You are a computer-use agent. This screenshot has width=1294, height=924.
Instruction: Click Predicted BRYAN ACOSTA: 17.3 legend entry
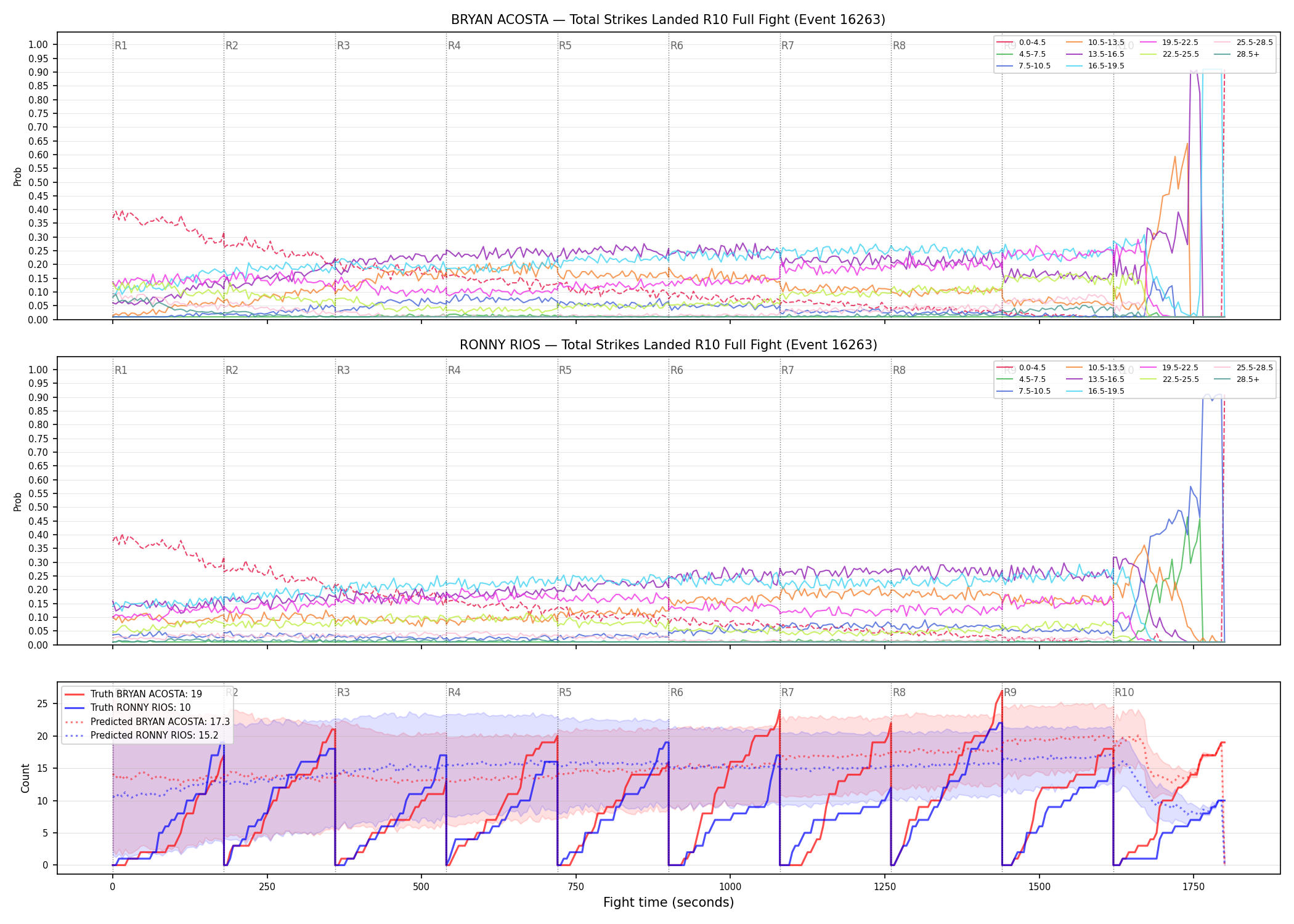coord(147,721)
